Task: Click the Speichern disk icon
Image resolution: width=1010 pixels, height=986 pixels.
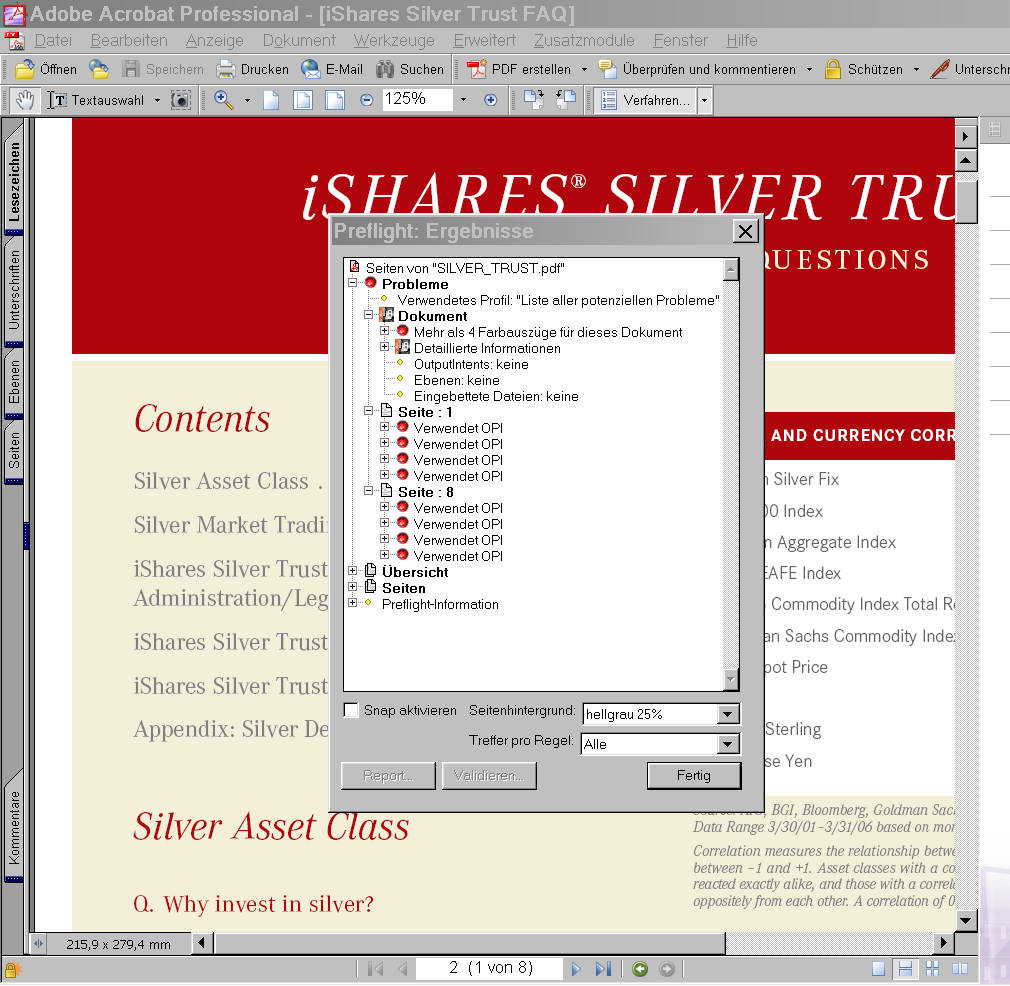Action: pos(131,69)
